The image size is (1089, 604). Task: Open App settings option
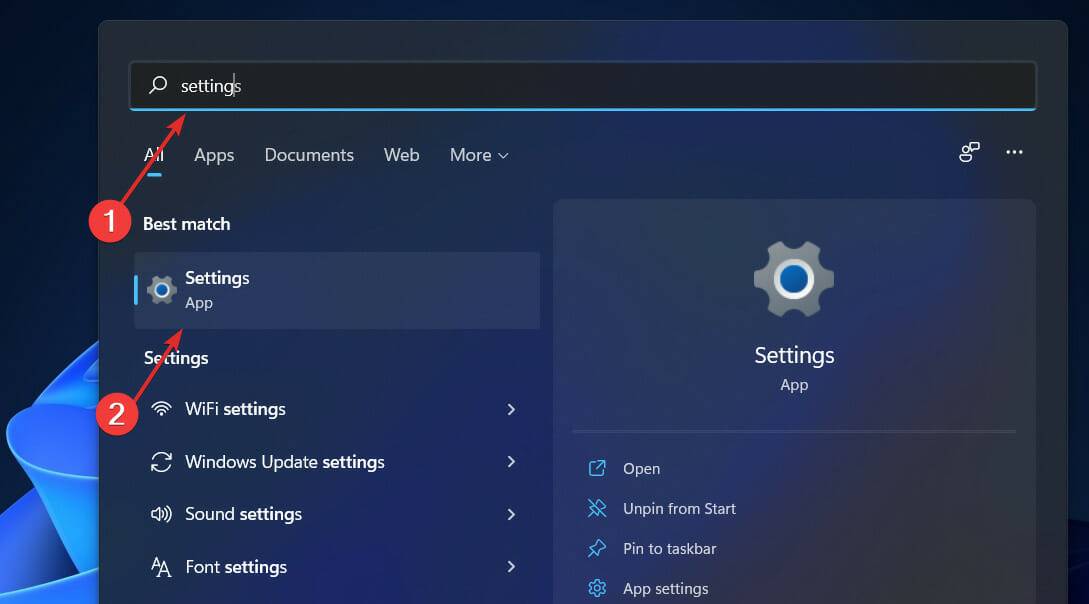[x=665, y=589]
